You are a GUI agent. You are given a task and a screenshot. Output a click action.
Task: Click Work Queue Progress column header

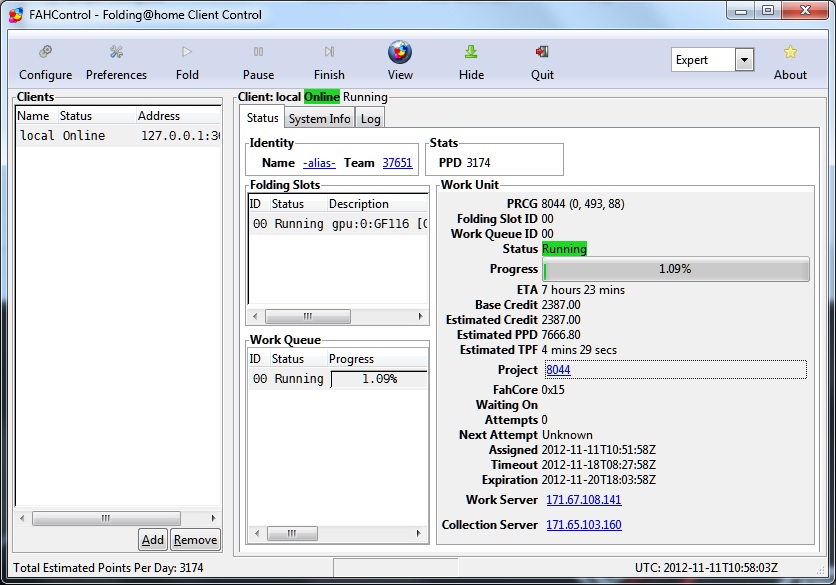[x=377, y=359]
